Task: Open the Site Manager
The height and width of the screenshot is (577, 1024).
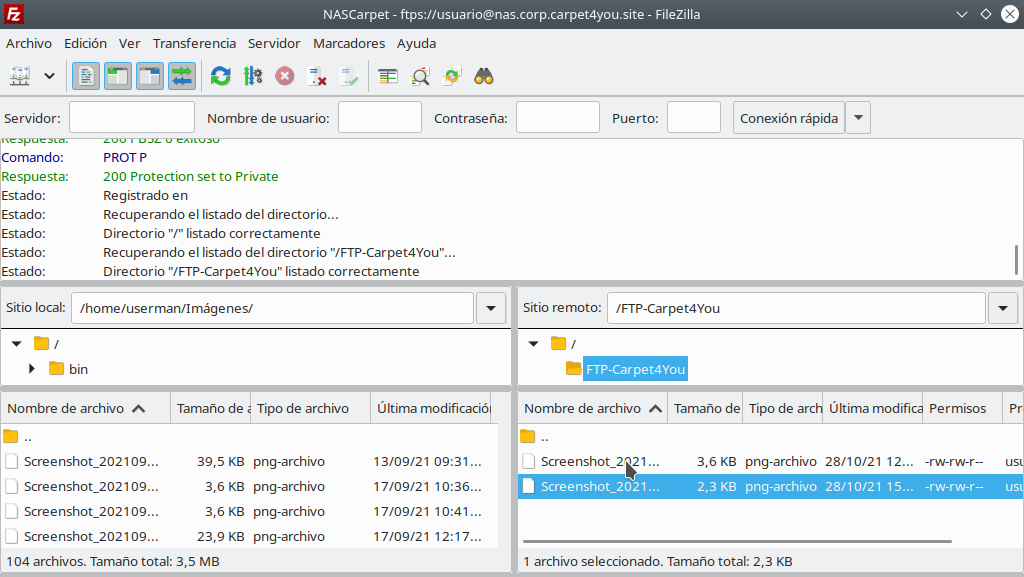Action: [x=20, y=76]
